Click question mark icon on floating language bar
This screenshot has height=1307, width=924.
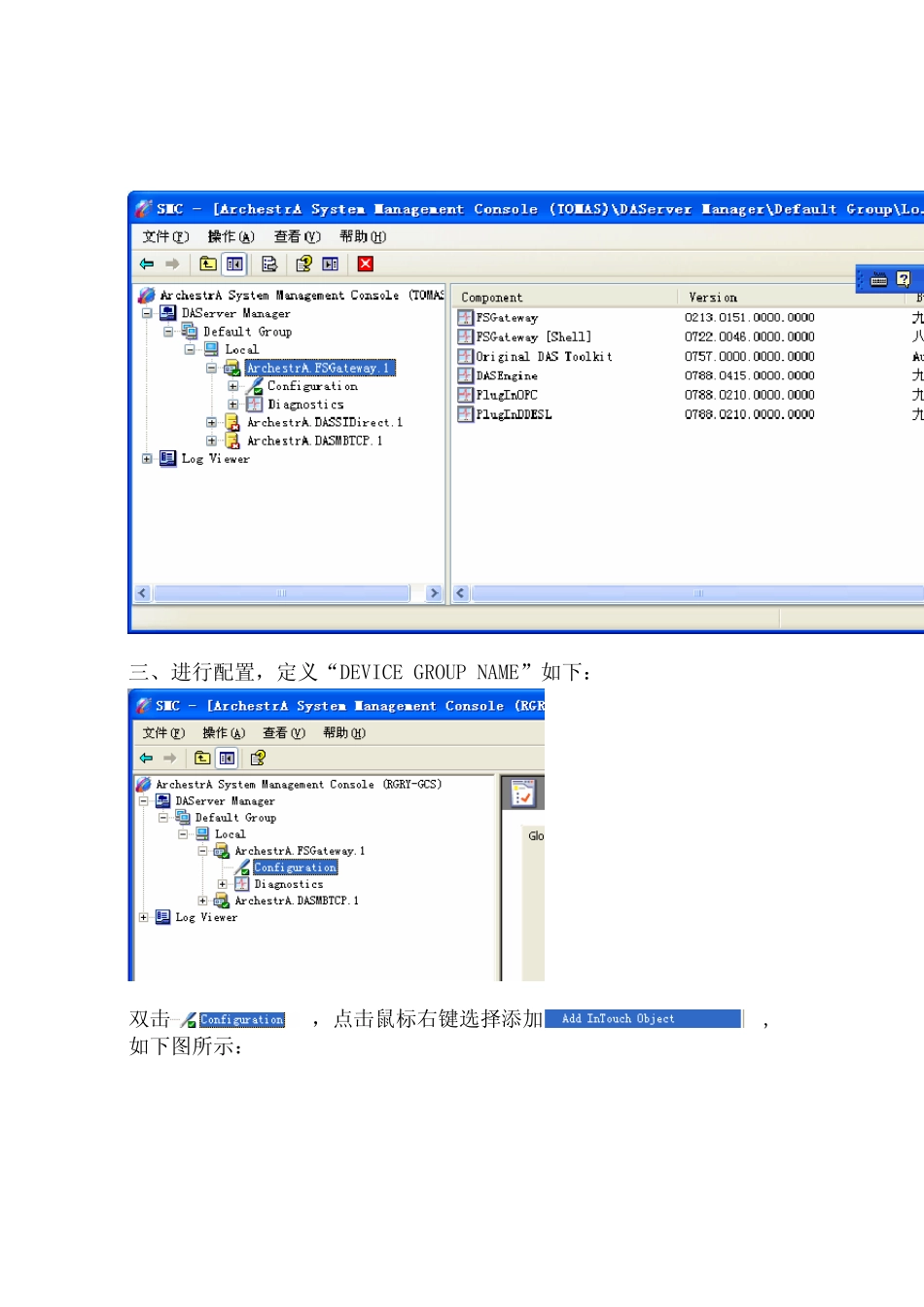(904, 279)
